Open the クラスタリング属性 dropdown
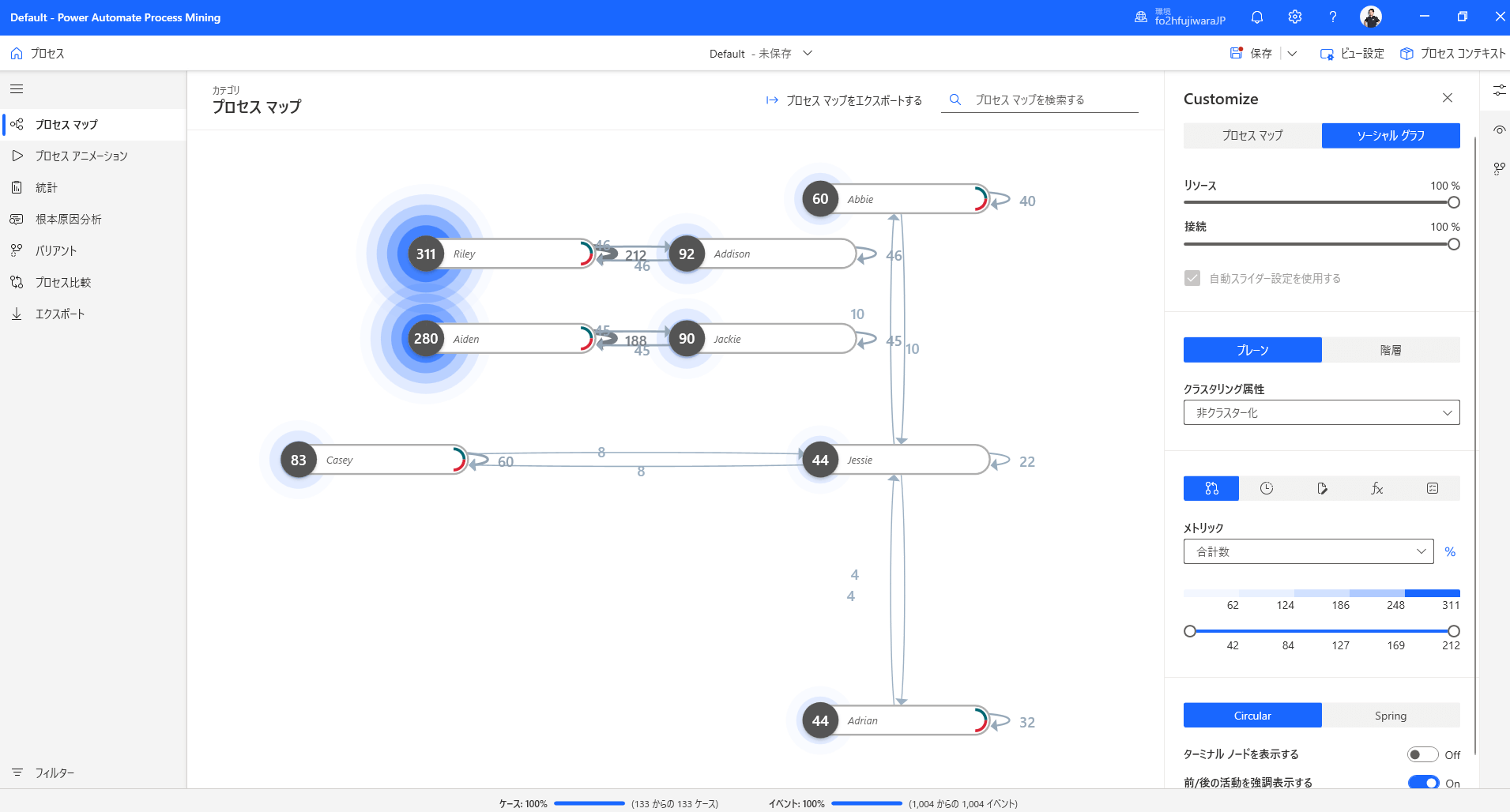Image resolution: width=1510 pixels, height=812 pixels. click(1320, 412)
